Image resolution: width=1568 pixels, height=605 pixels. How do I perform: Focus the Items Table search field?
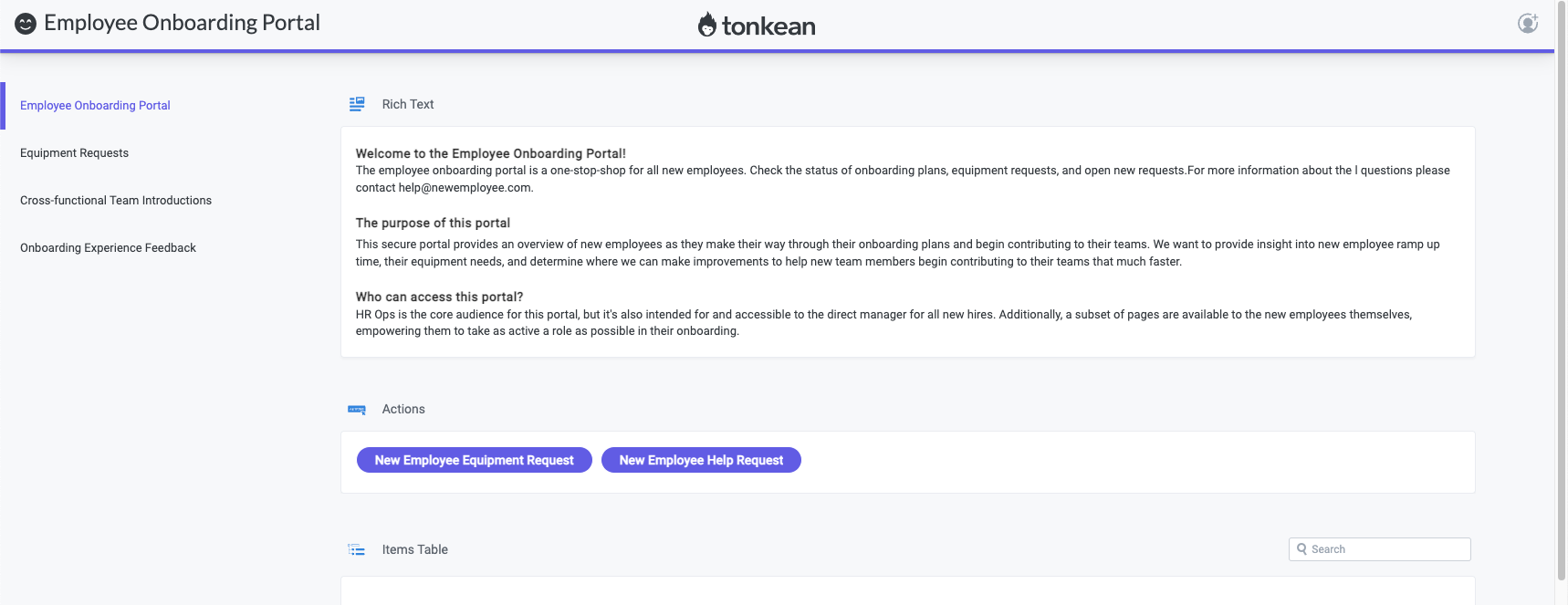1387,549
